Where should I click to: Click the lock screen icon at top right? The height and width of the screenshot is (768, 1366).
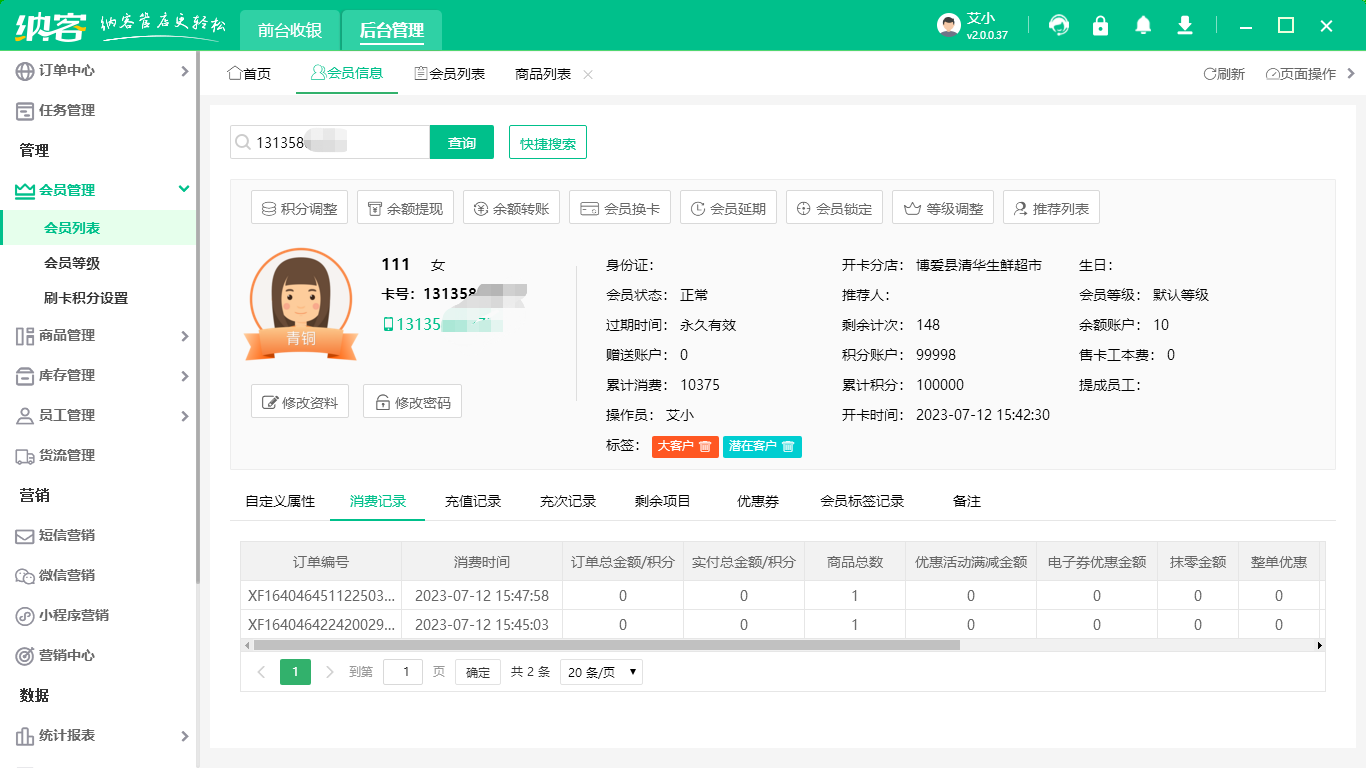point(1100,23)
